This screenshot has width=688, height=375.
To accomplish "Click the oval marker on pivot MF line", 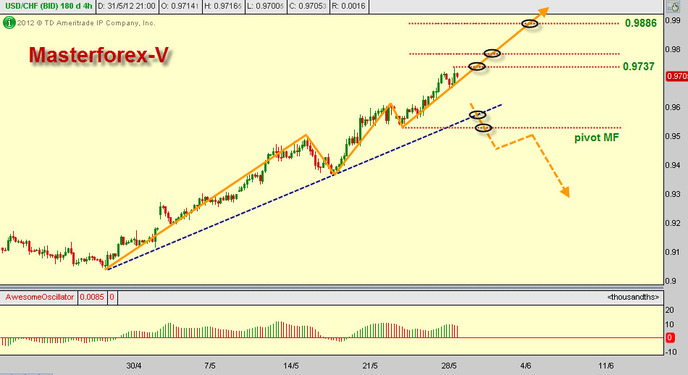I will 484,128.
